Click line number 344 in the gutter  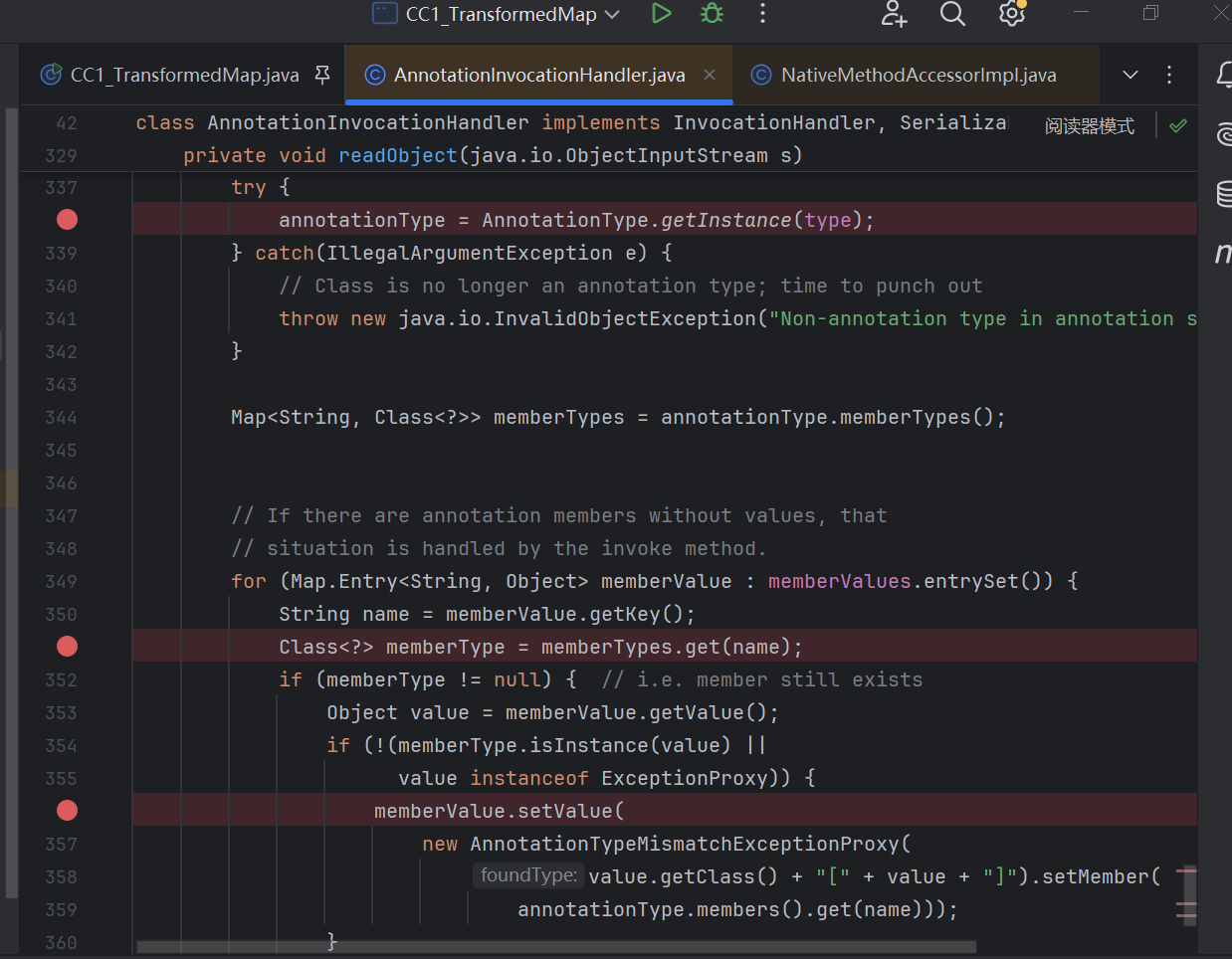[x=61, y=418]
